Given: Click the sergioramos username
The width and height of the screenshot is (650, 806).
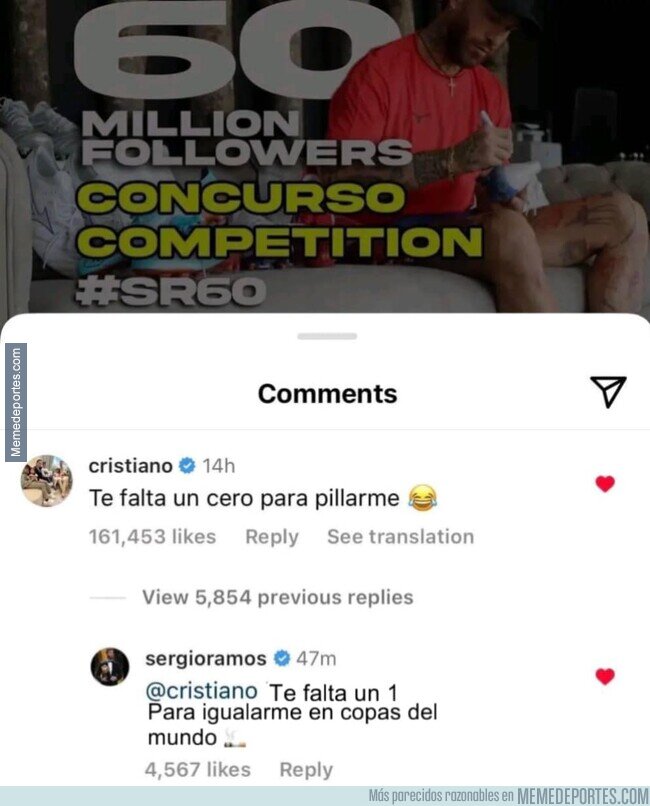Looking at the screenshot, I should pyautogui.click(x=206, y=658).
